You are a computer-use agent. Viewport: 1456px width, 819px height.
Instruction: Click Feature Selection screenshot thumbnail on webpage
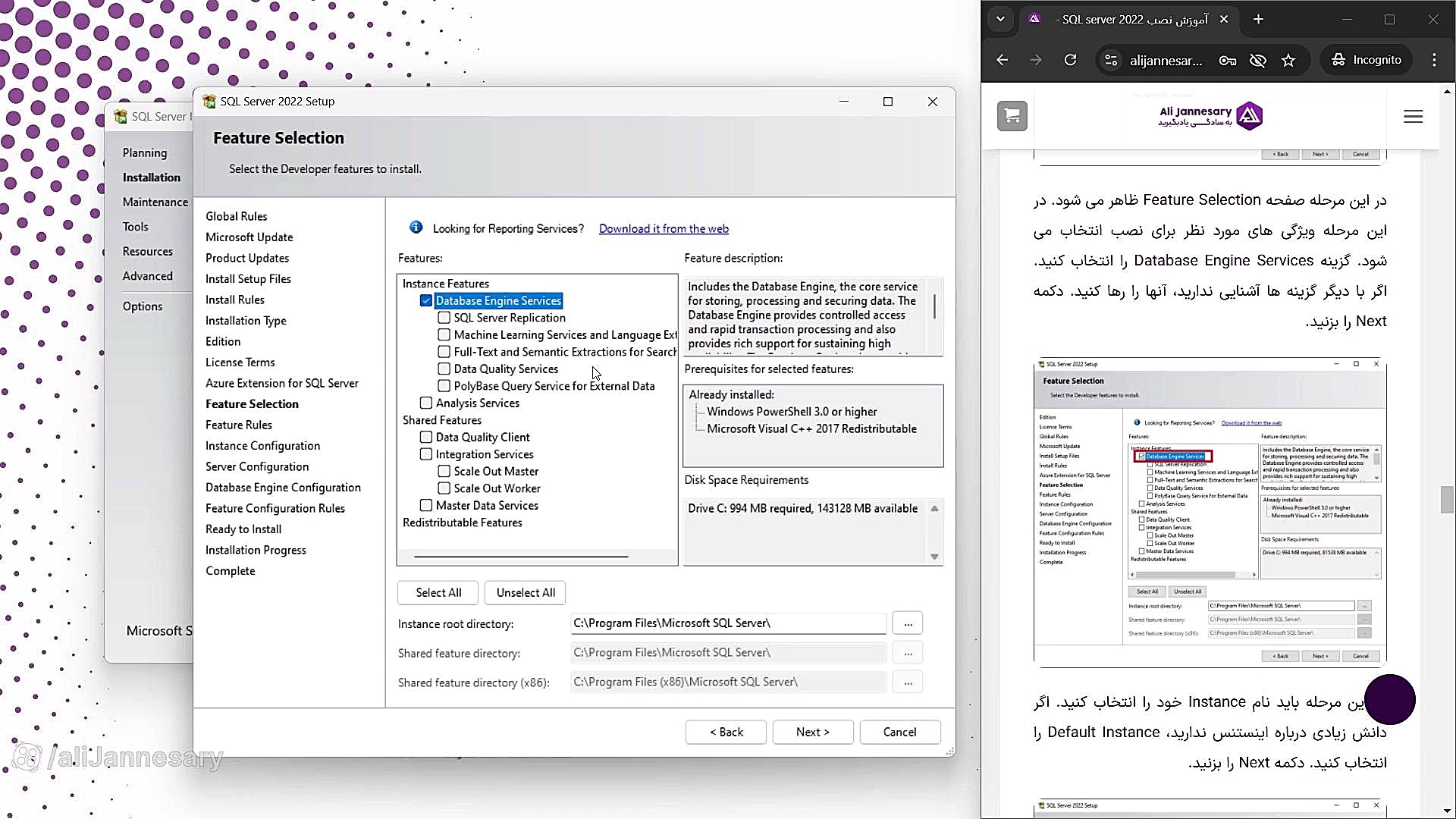(1210, 513)
